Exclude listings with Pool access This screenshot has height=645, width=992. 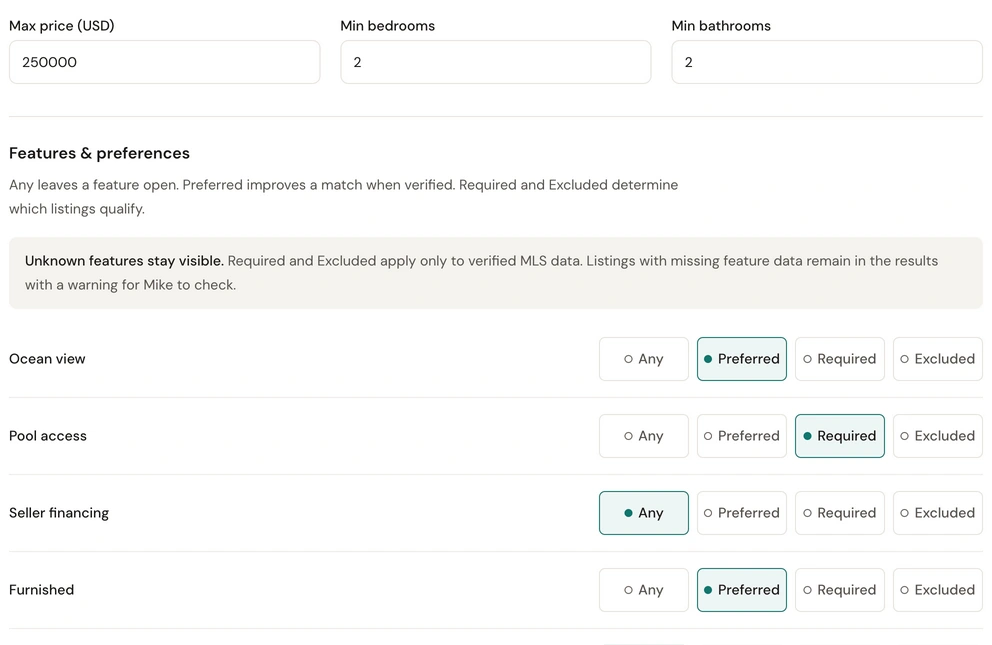(938, 436)
